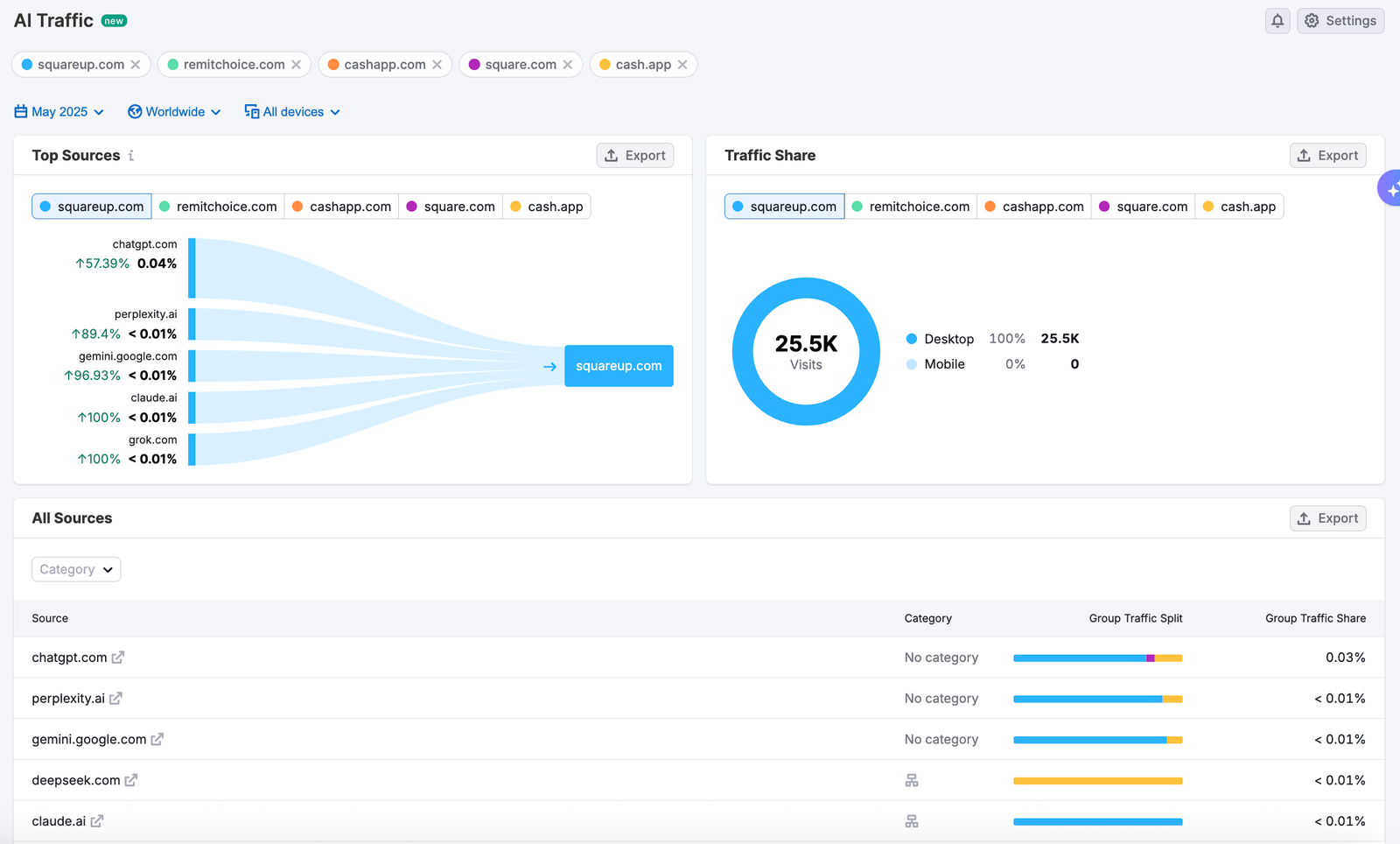Open the May 2025 date picker

pyautogui.click(x=59, y=112)
